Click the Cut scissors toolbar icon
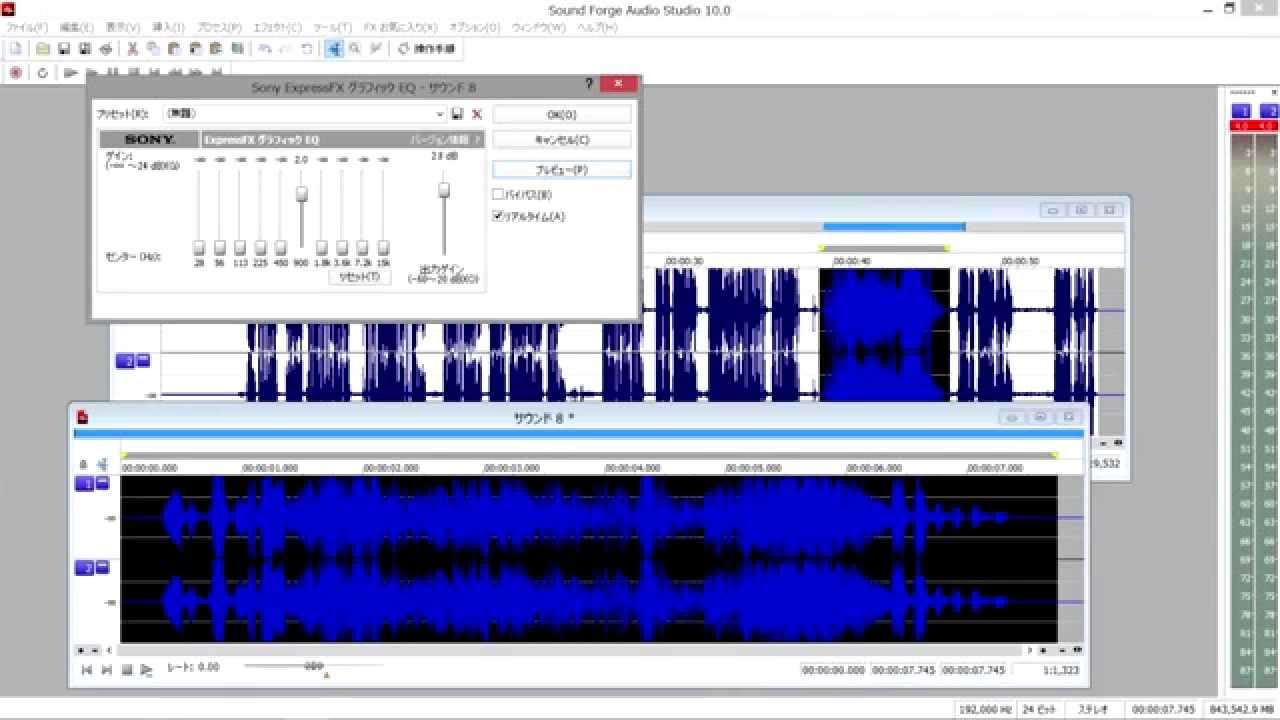This screenshot has height=720, width=1280. tap(132, 48)
